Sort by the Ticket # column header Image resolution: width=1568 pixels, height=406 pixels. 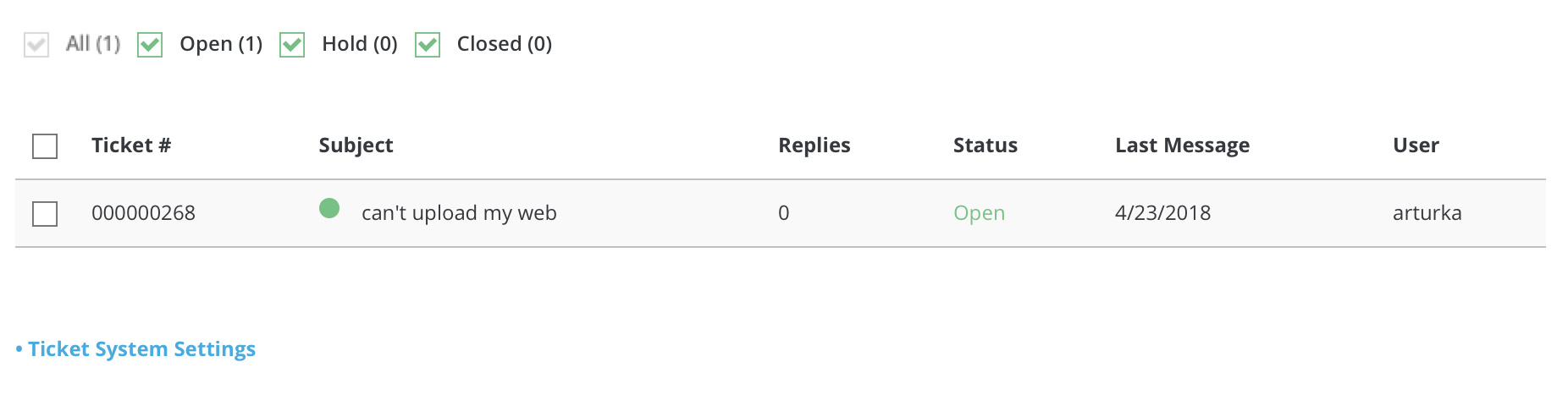(131, 145)
